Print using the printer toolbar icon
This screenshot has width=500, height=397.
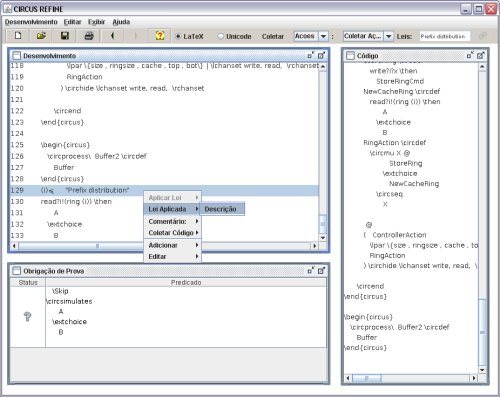coord(89,36)
